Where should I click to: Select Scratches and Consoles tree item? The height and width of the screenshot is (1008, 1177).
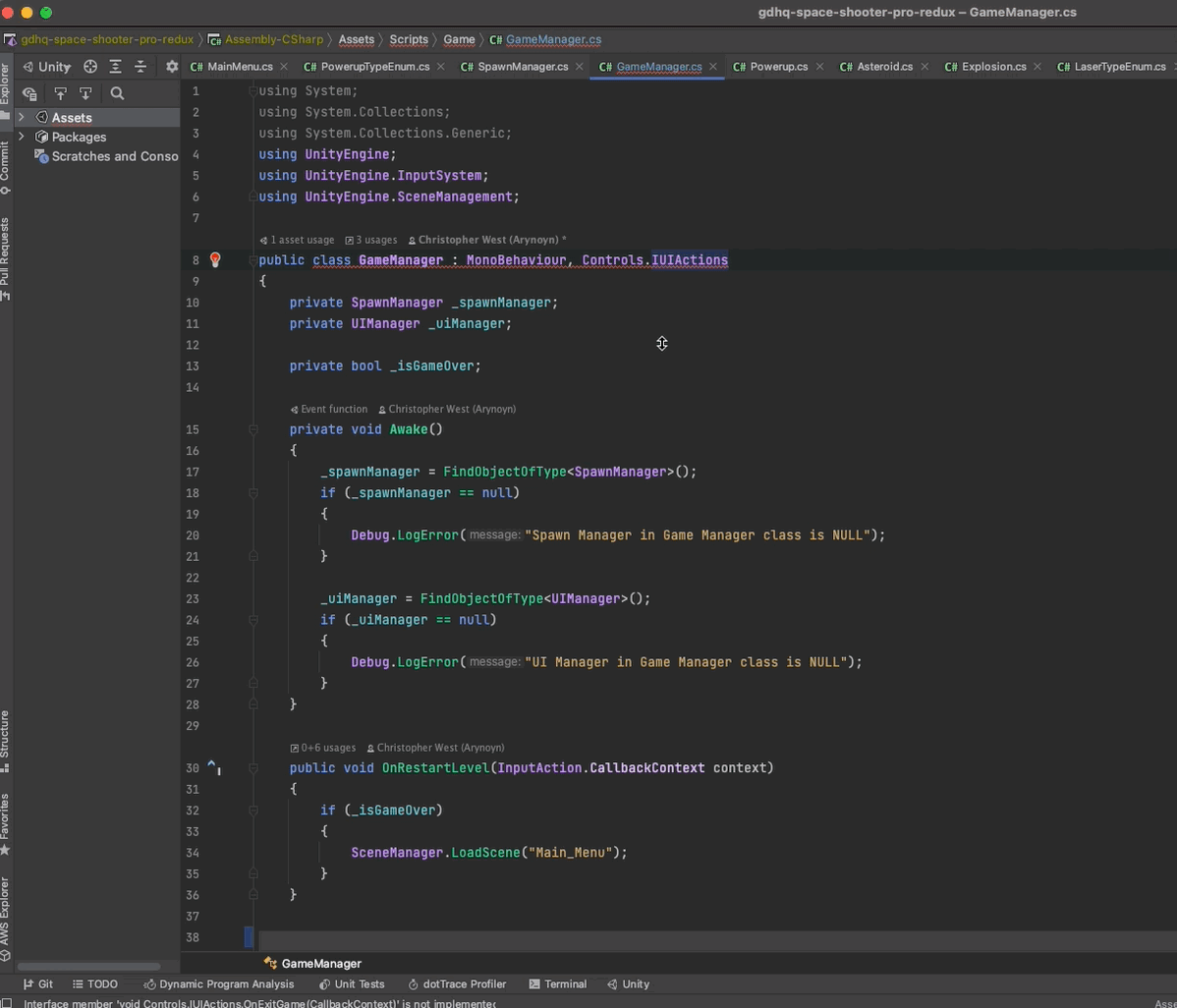coord(106,156)
